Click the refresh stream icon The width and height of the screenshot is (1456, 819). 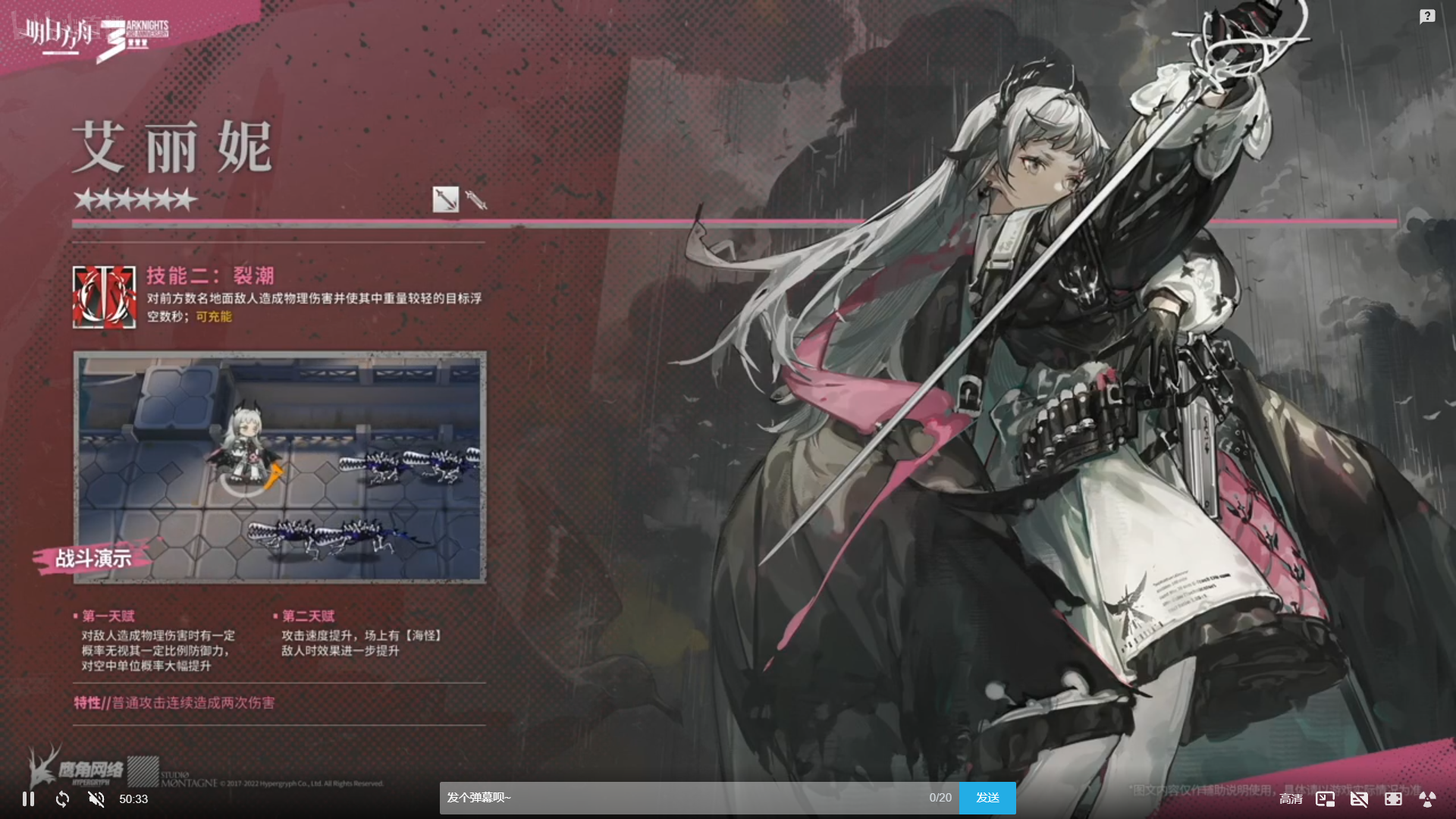(62, 799)
